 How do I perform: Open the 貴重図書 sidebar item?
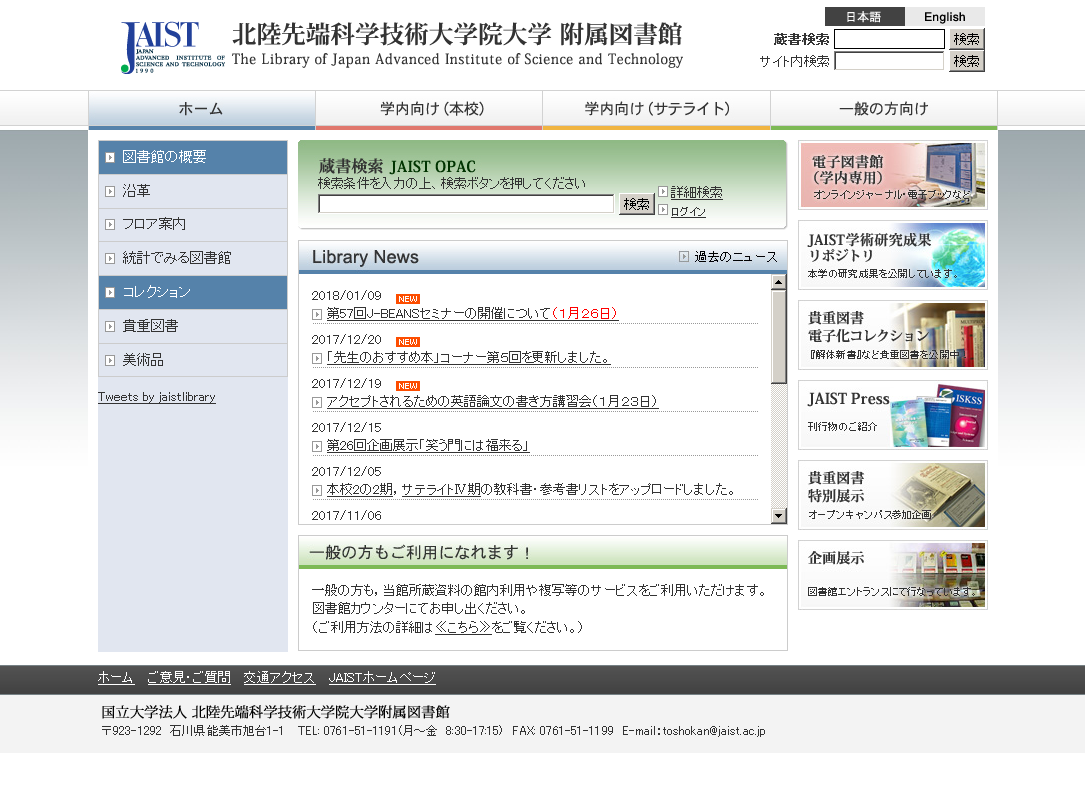click(193, 326)
